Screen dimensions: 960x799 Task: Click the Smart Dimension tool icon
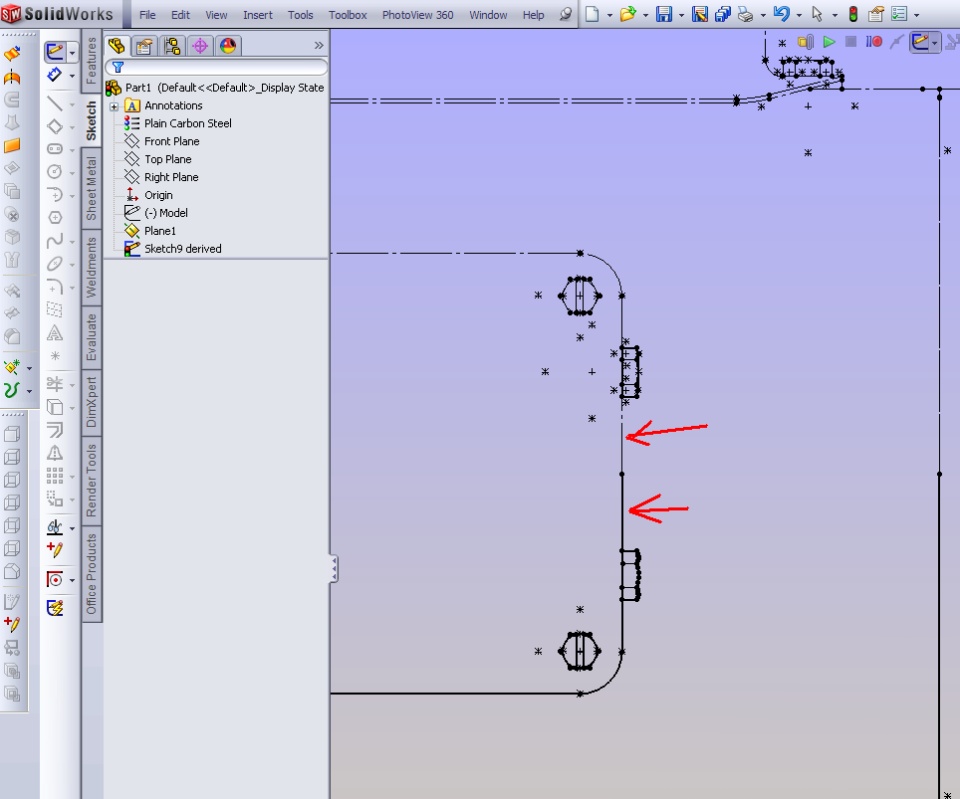click(54, 75)
